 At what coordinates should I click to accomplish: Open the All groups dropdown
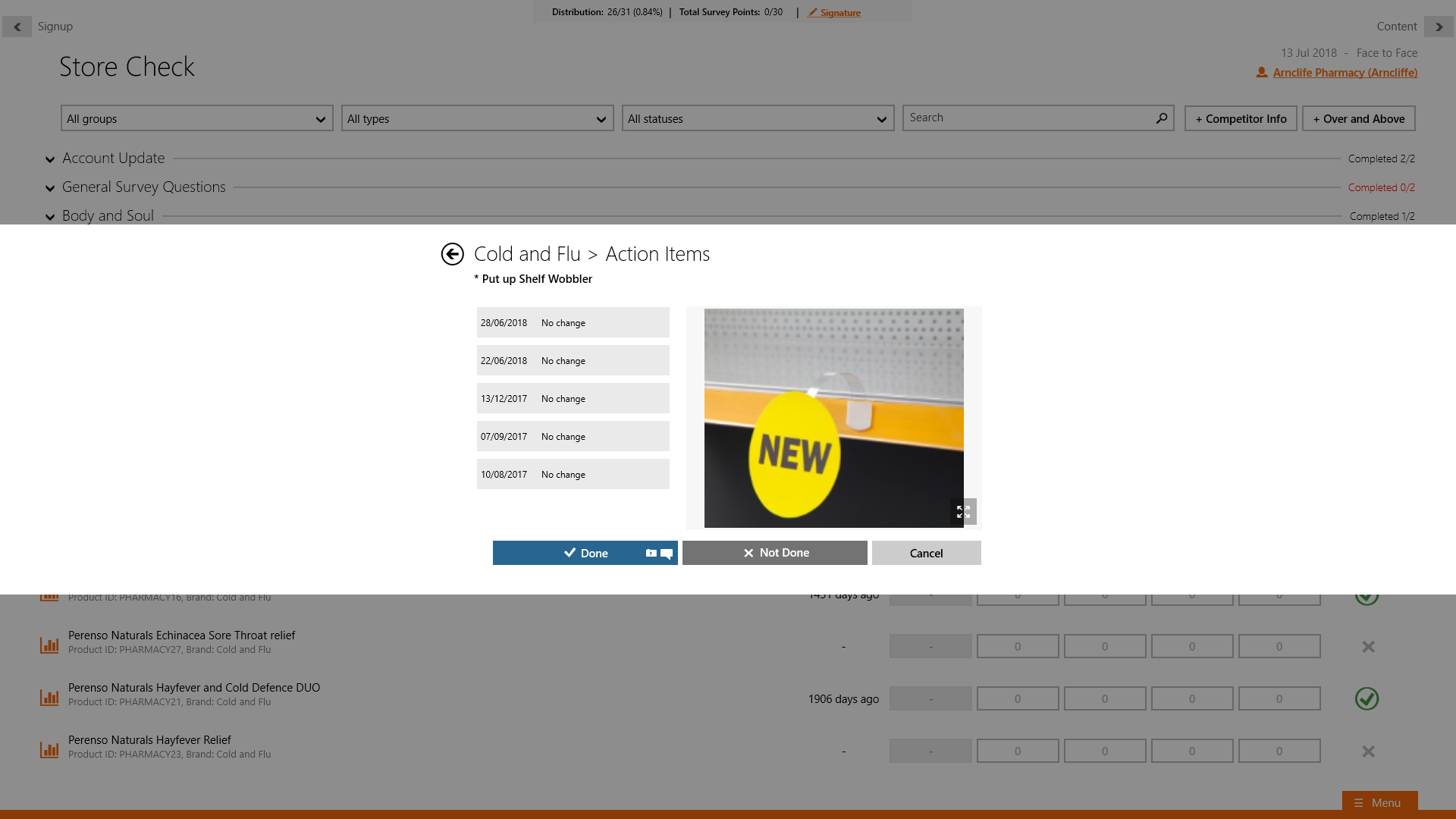pos(196,119)
